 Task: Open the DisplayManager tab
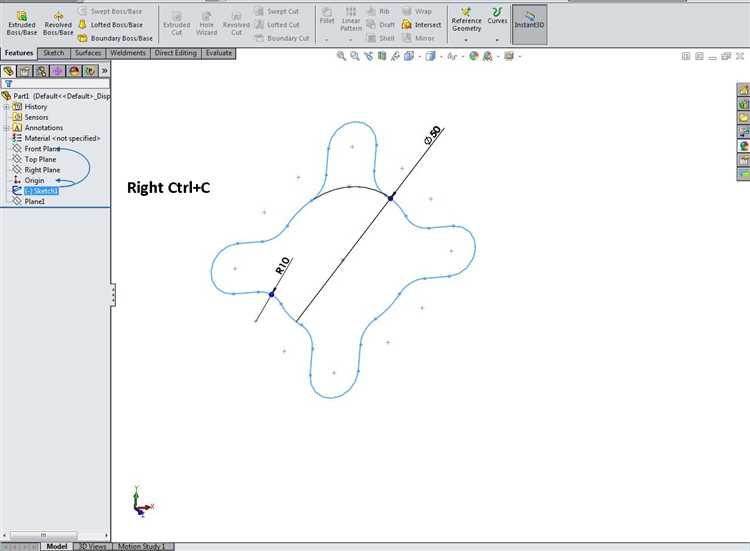pos(74,71)
